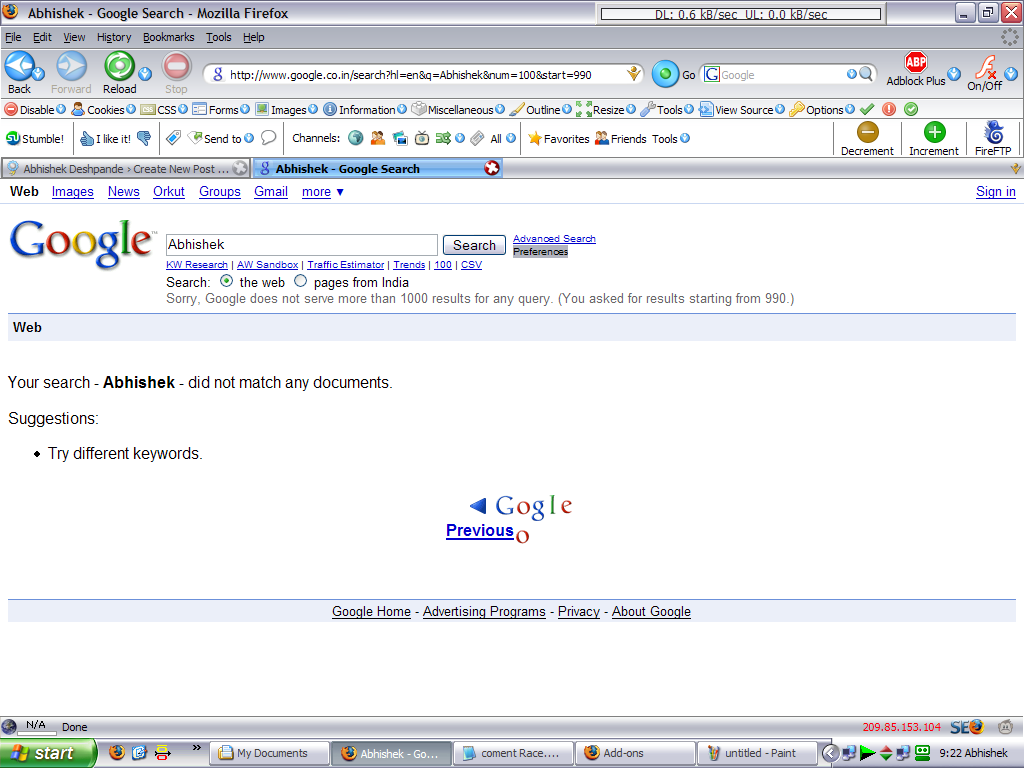Click the speech bubble review icon
This screenshot has height=768, width=1024.
point(268,138)
